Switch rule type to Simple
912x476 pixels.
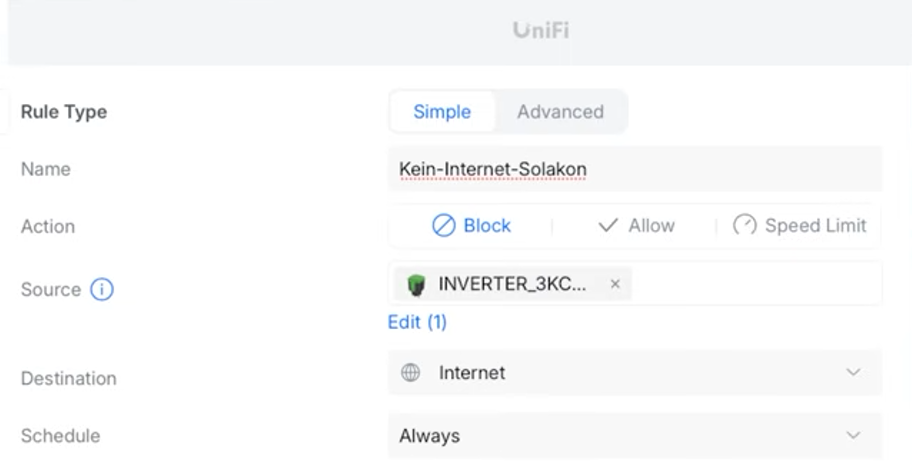[442, 112]
